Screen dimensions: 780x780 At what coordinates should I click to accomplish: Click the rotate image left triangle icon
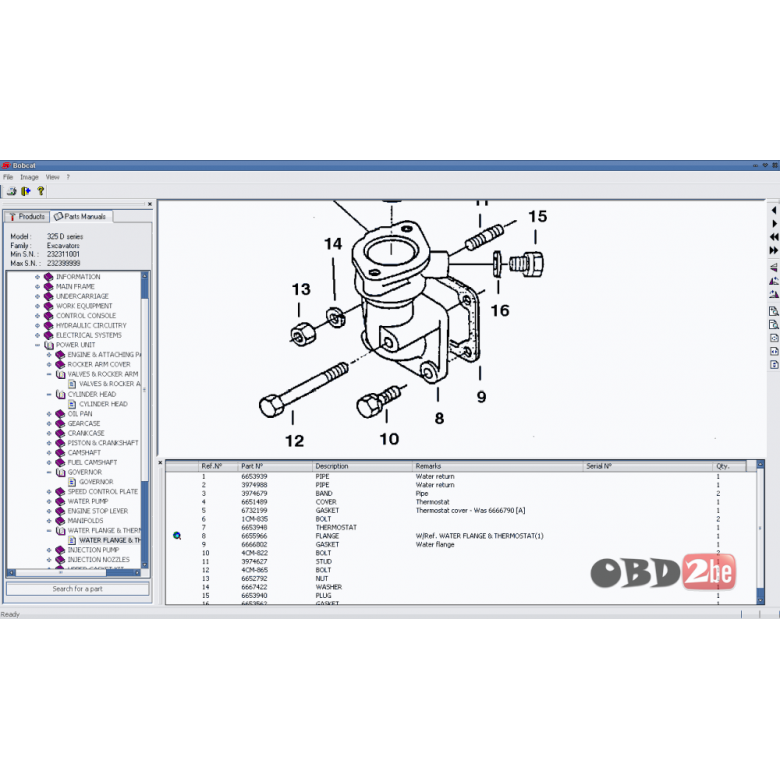click(x=774, y=281)
